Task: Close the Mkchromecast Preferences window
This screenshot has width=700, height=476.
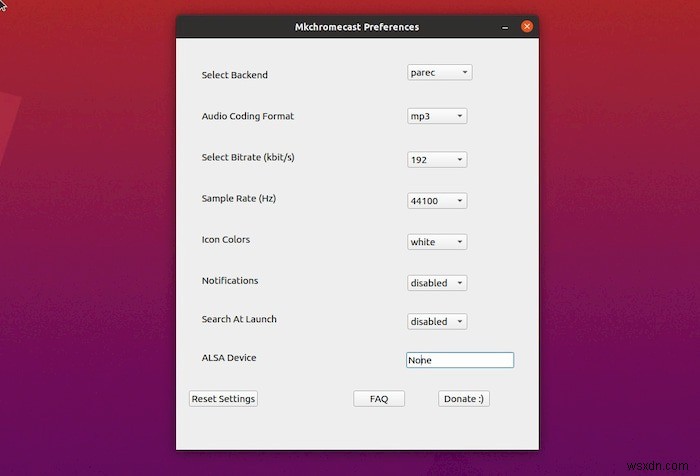Action: 527,27
